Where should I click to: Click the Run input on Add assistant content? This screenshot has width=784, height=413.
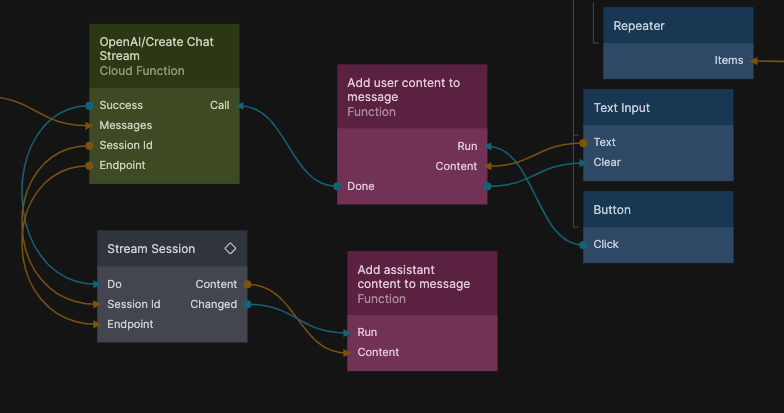348,332
